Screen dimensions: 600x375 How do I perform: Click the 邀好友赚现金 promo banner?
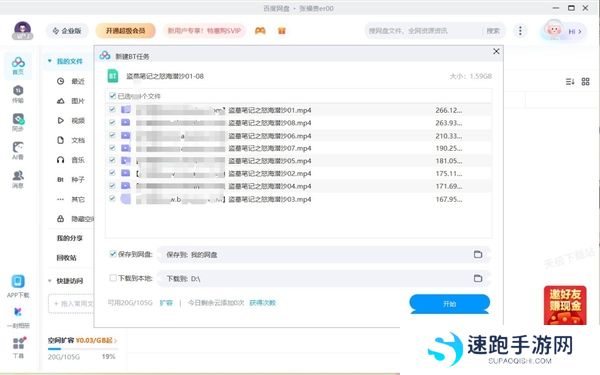[565, 305]
